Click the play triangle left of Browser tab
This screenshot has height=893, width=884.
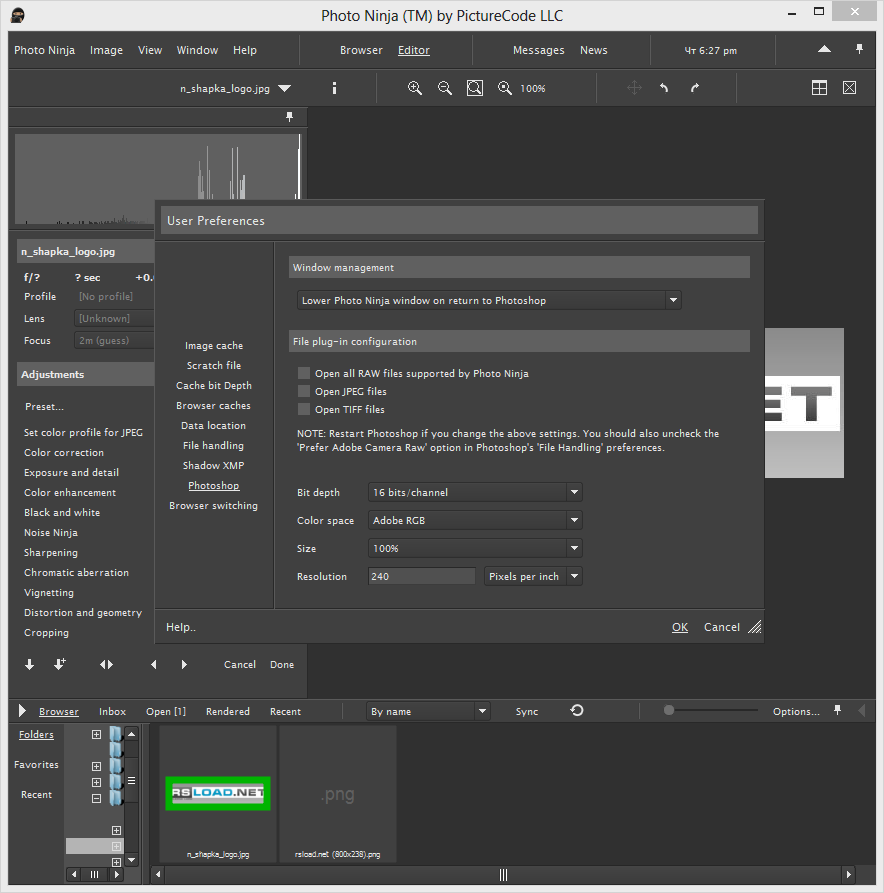coord(22,711)
